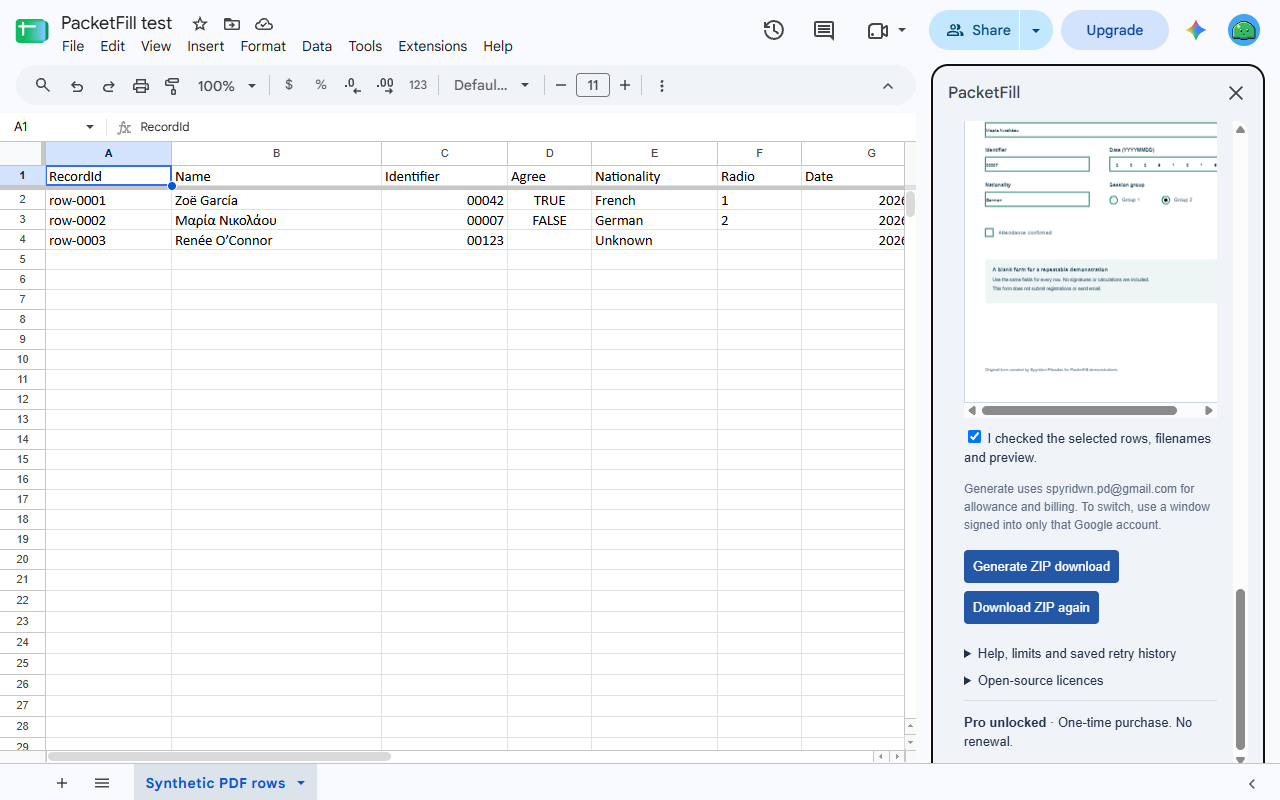
Task: Star the PacketFill test document
Action: tap(200, 24)
